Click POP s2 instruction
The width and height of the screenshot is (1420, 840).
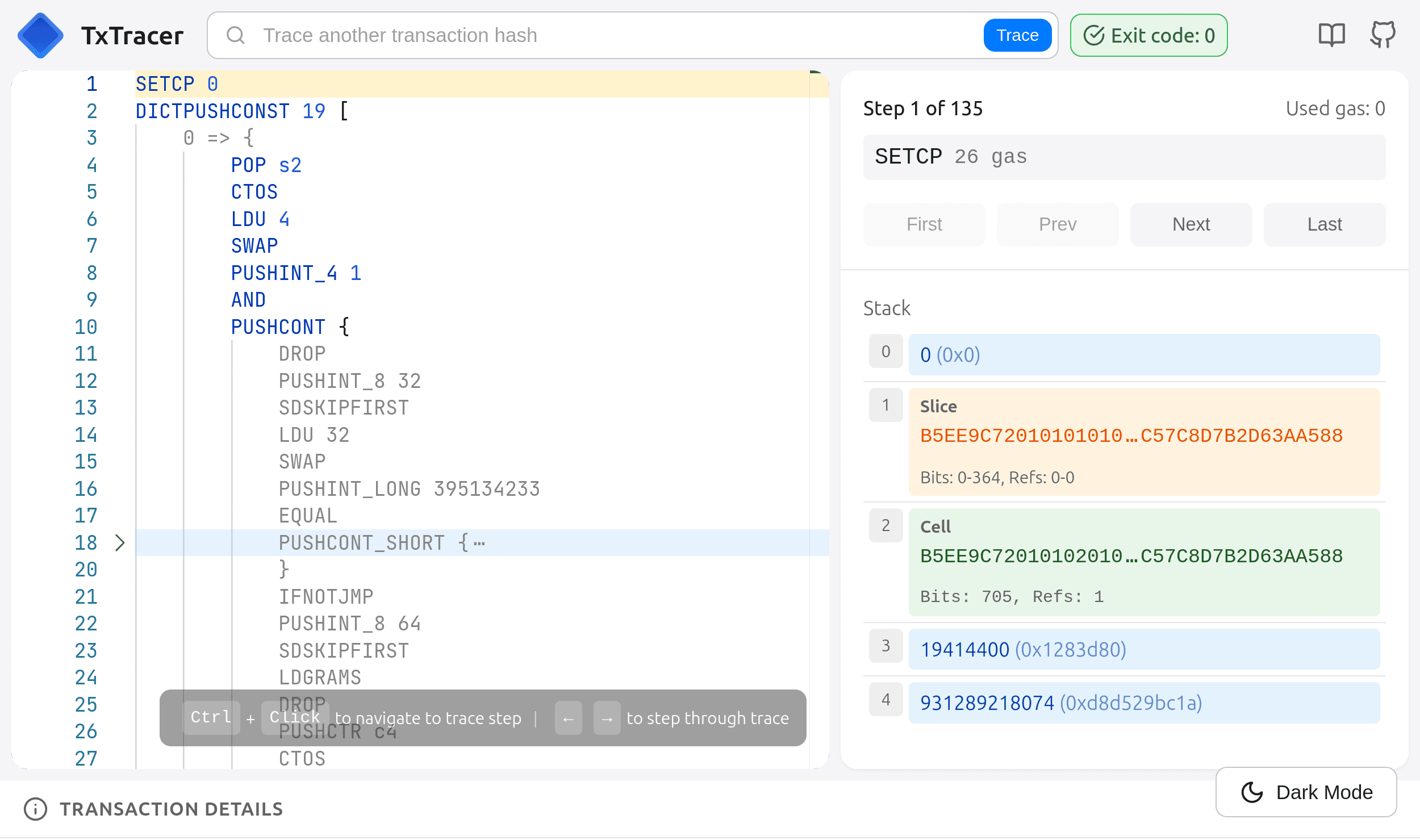pos(266,165)
